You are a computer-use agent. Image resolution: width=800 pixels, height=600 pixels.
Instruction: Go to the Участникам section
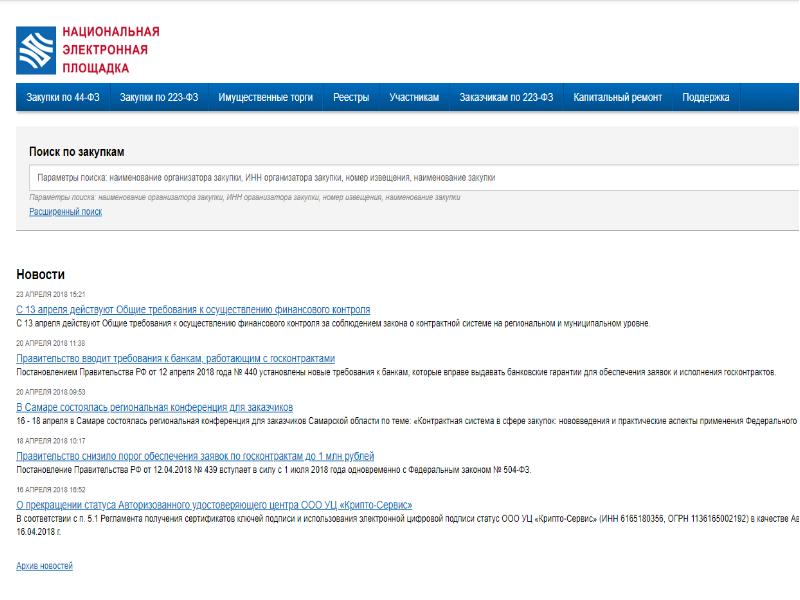414,98
